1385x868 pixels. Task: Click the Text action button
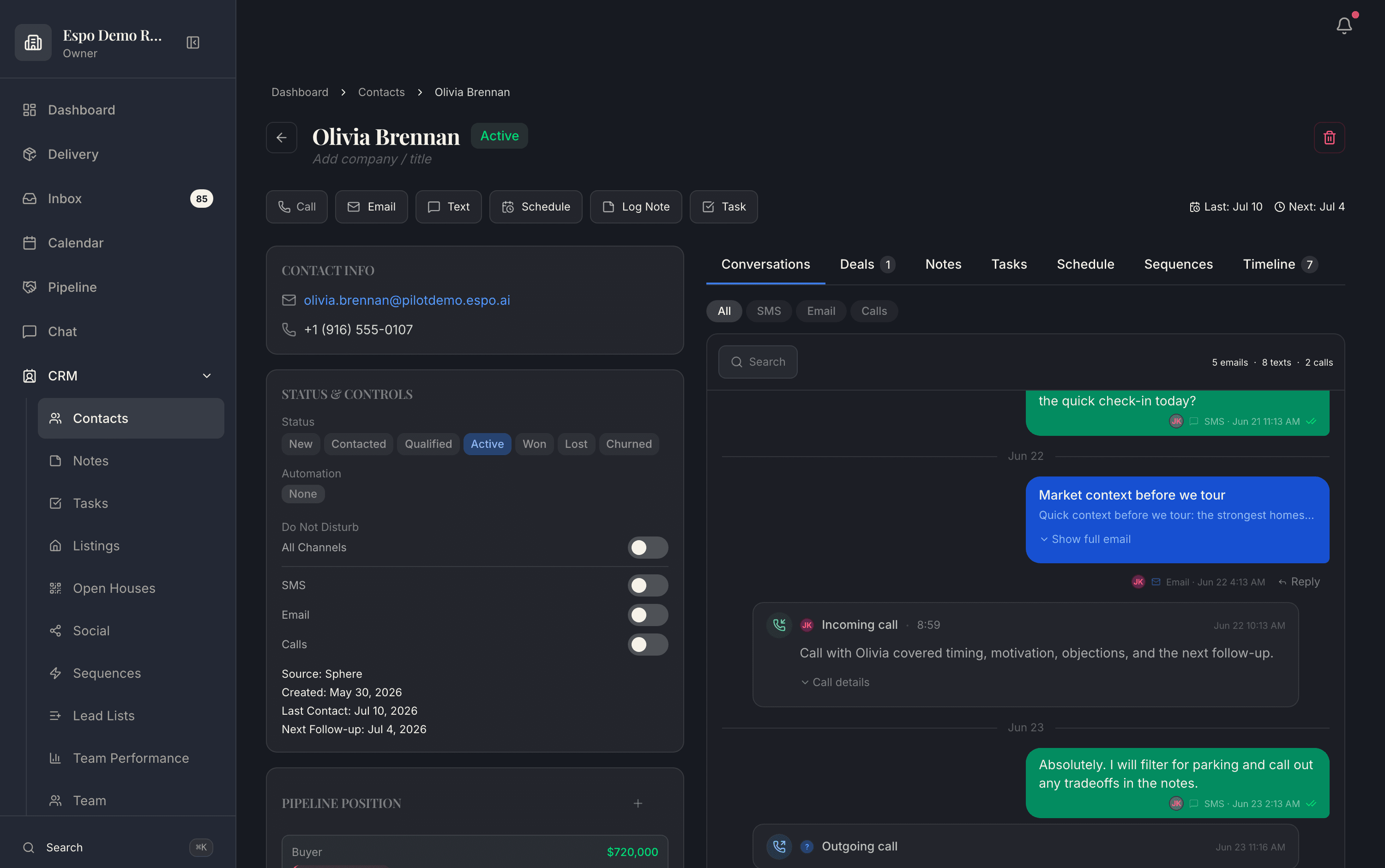pos(448,207)
